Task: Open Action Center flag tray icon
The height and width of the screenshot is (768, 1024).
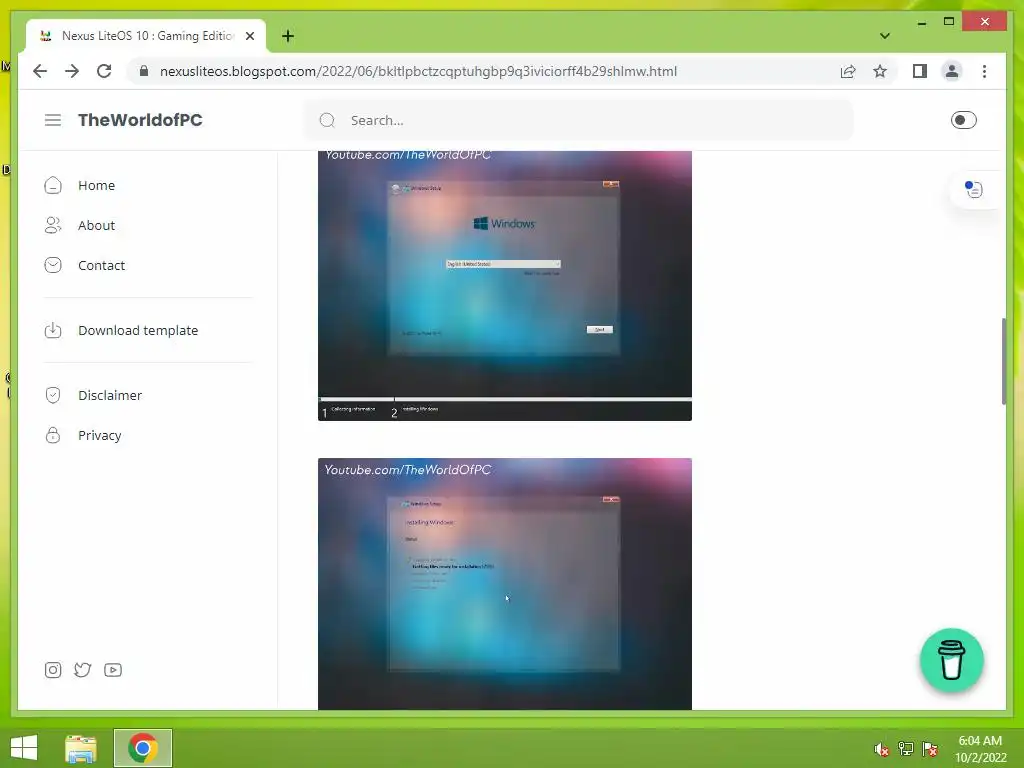Action: click(x=930, y=749)
